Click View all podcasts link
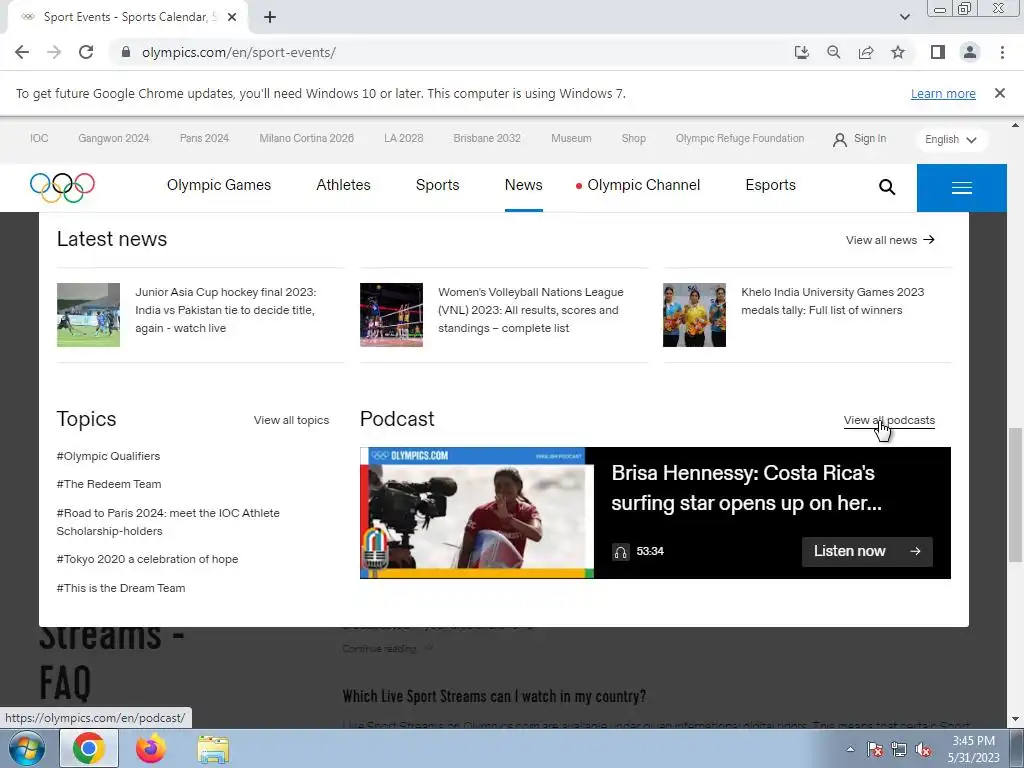1024x768 pixels. click(x=889, y=420)
